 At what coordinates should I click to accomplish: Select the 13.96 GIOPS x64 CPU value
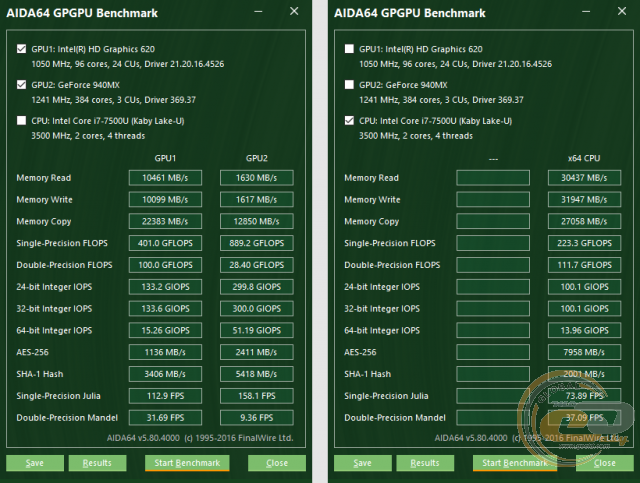tap(584, 330)
